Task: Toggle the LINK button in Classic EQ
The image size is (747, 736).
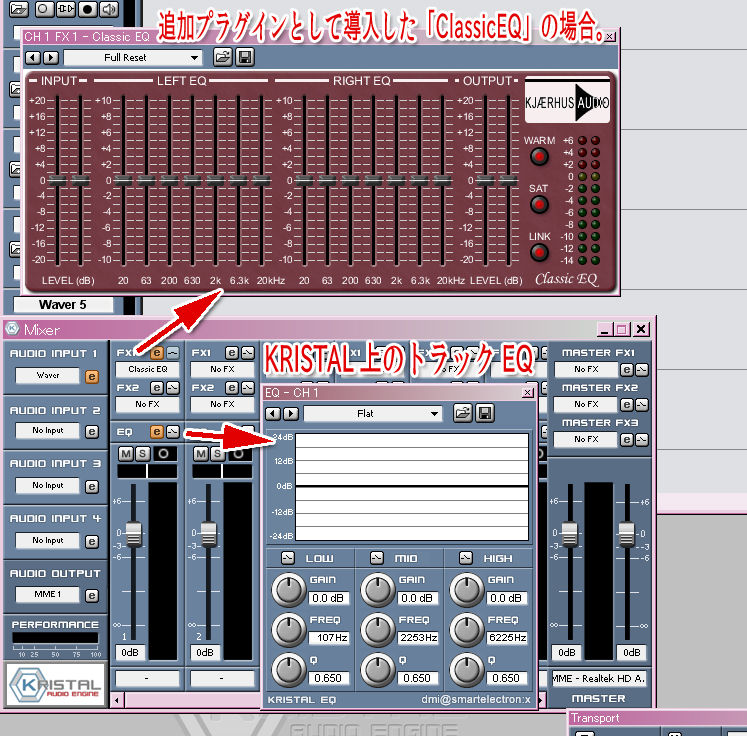Action: tap(539, 252)
